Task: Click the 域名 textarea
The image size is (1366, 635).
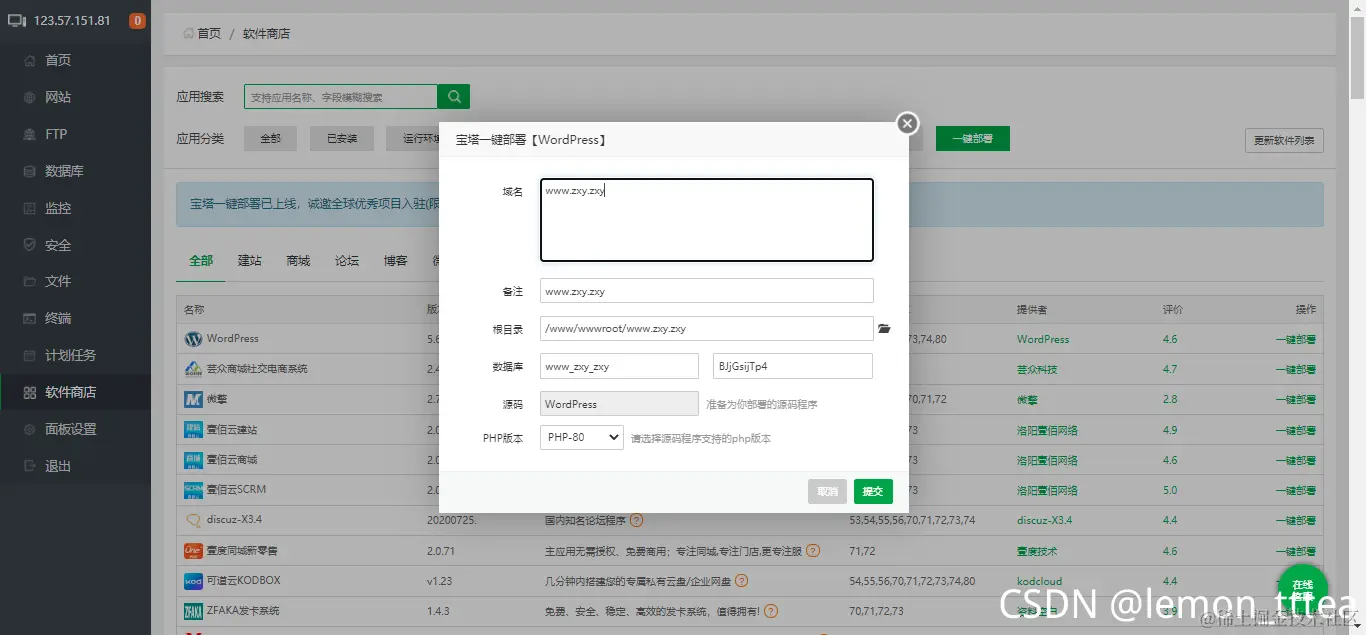Action: pos(706,220)
